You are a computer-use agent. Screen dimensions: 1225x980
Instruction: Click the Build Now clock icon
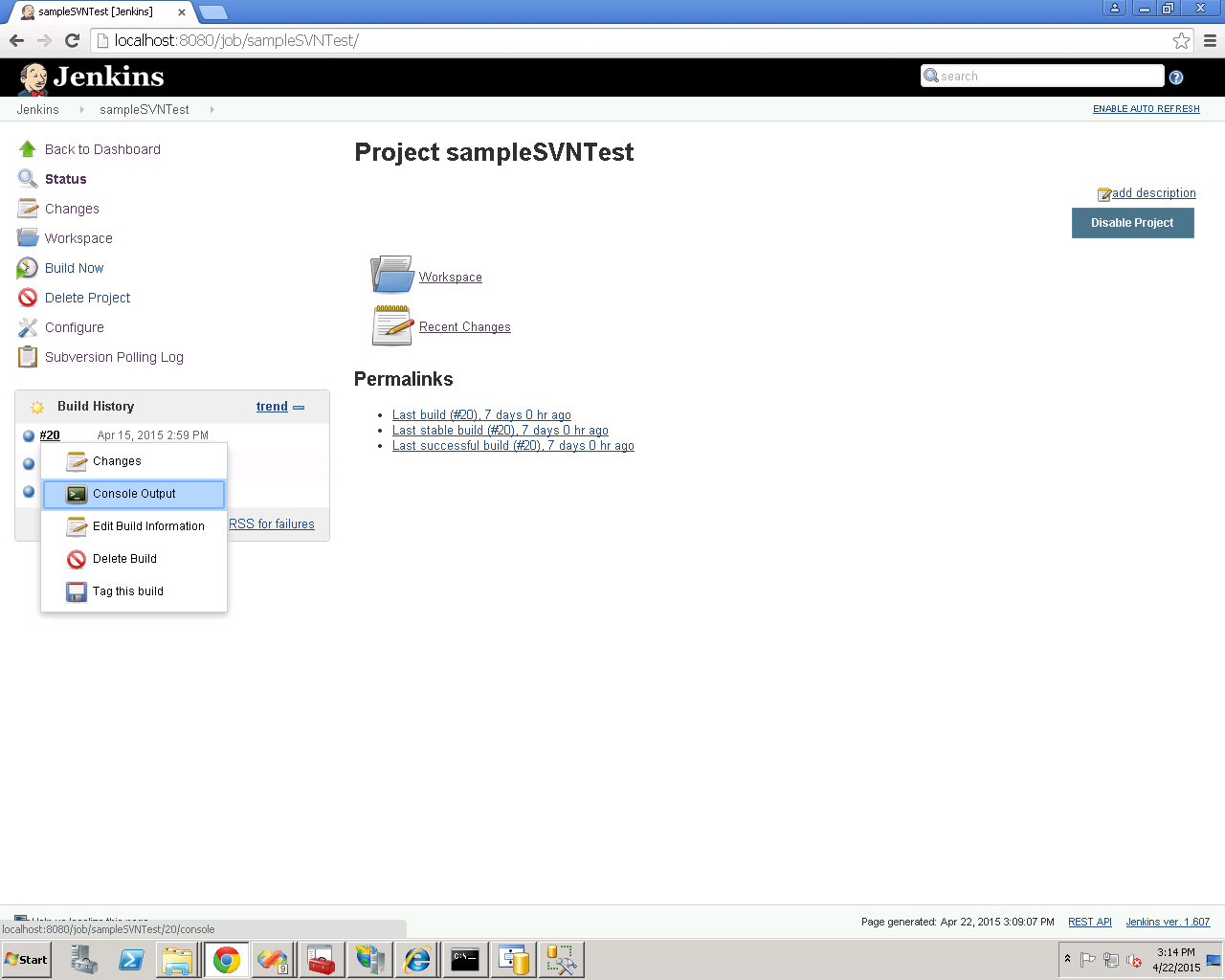point(28,268)
